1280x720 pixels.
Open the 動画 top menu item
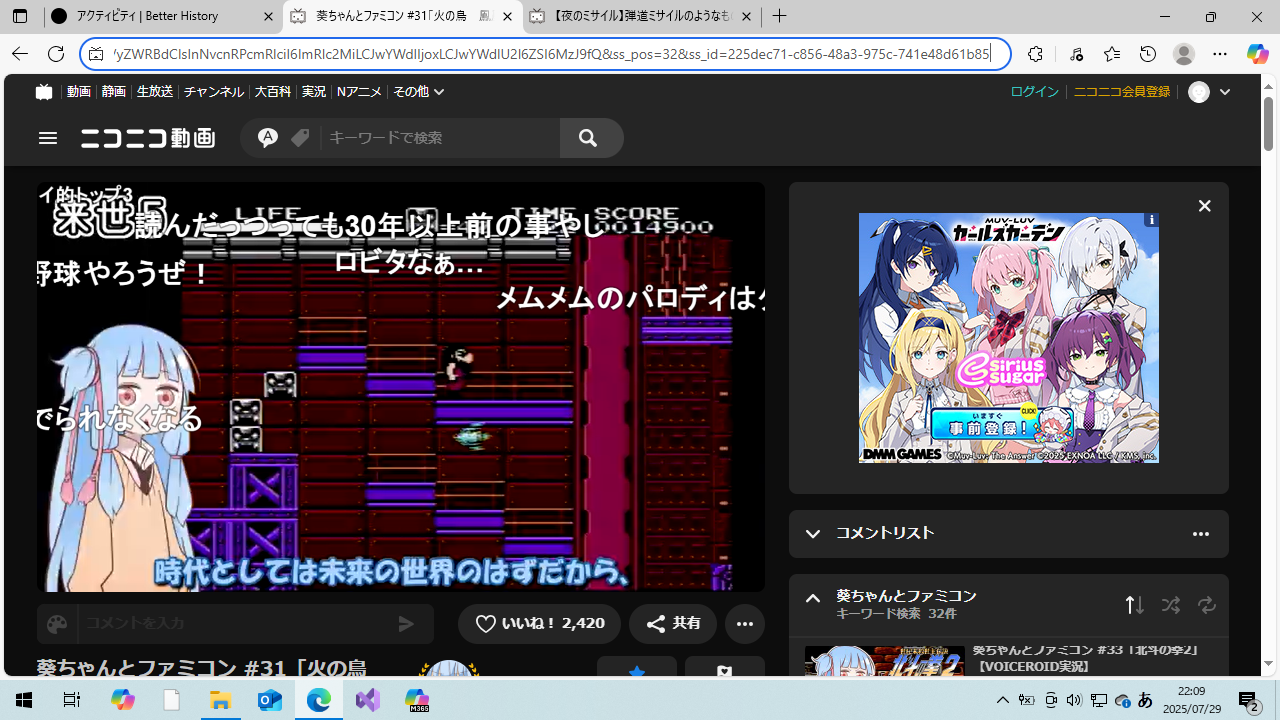(79, 91)
